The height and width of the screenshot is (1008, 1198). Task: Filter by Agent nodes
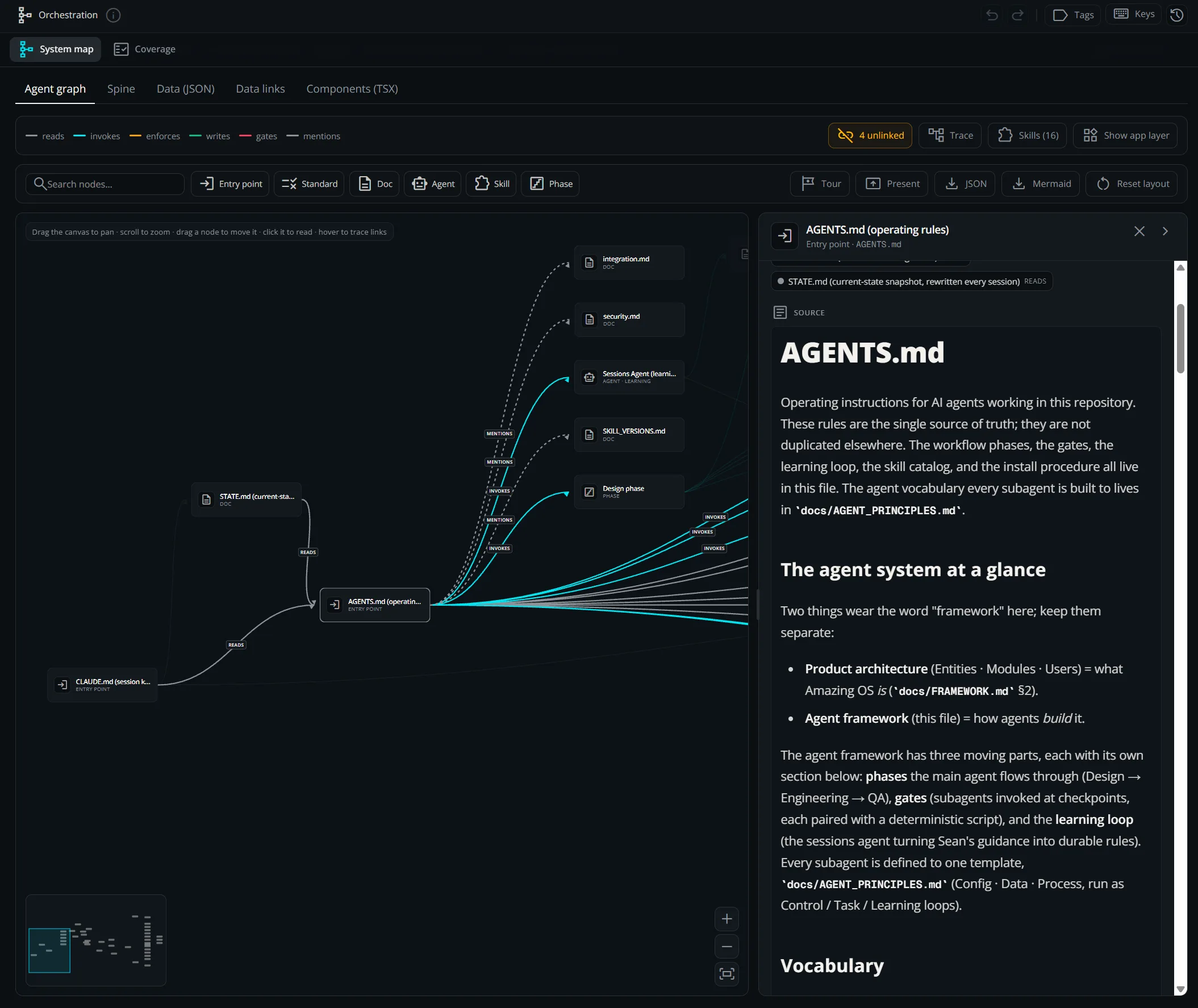[x=433, y=184]
